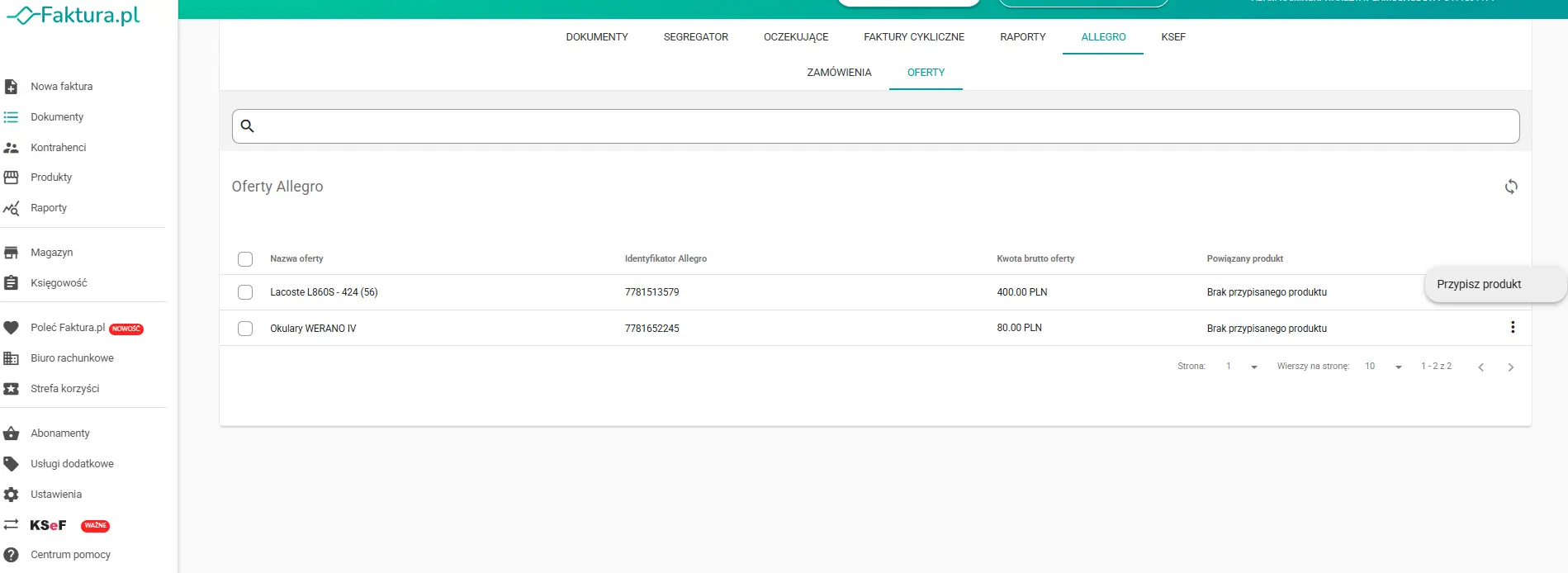Open Biuro rachunkowe in the sidebar
This screenshot has height=573, width=1568.
[72, 358]
